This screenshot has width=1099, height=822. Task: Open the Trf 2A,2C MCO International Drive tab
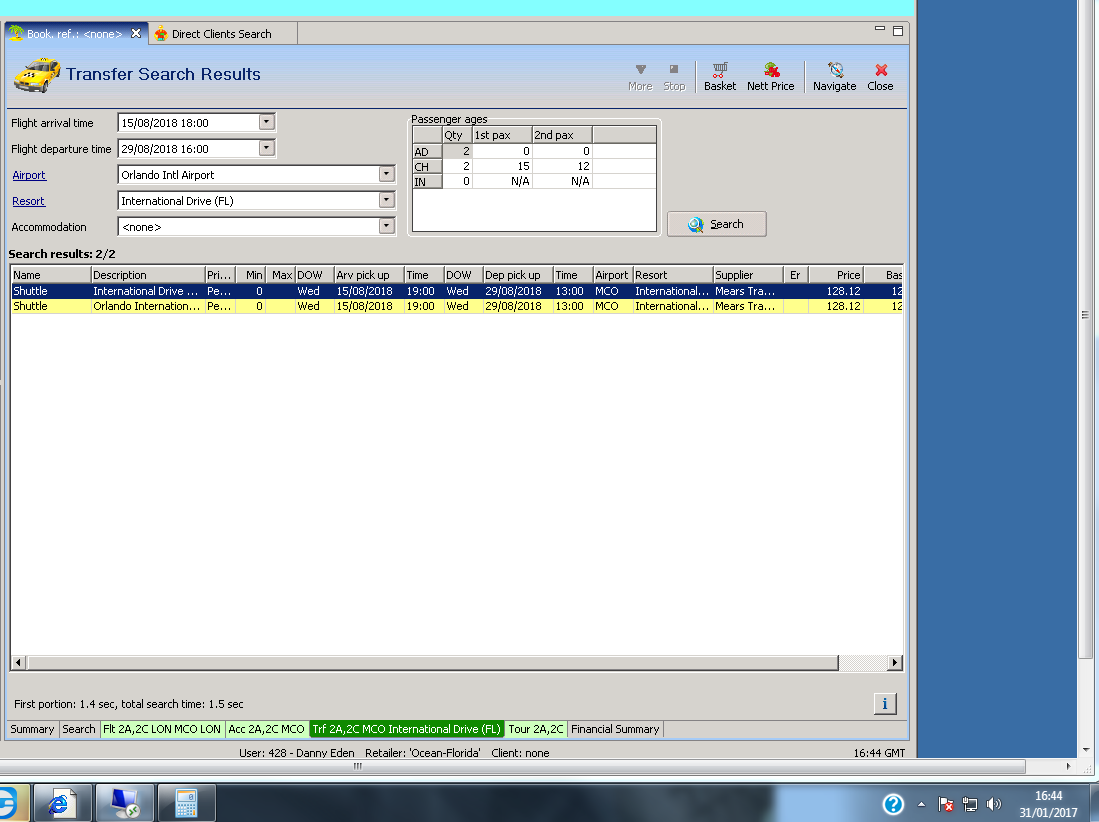pos(407,729)
